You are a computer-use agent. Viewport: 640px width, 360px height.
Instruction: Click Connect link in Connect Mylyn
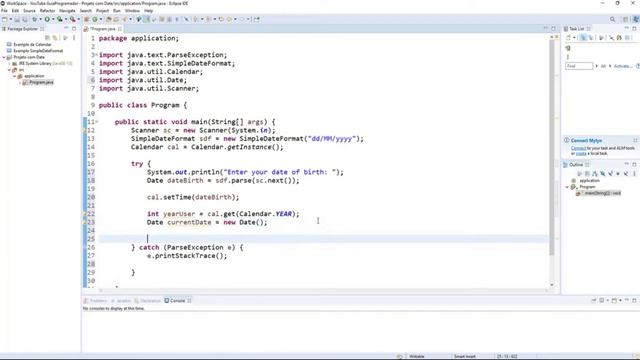pos(578,148)
